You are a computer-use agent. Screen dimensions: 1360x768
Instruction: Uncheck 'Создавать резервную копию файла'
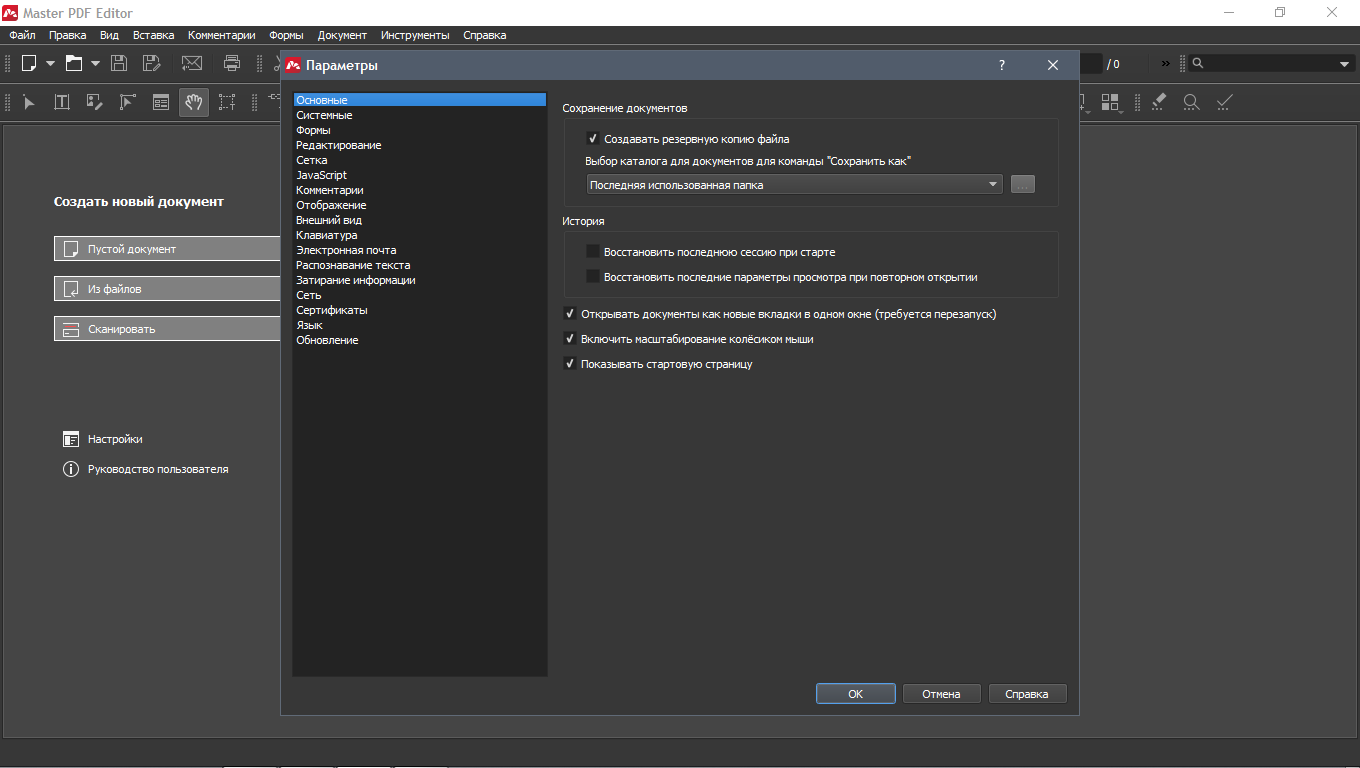tap(593, 139)
